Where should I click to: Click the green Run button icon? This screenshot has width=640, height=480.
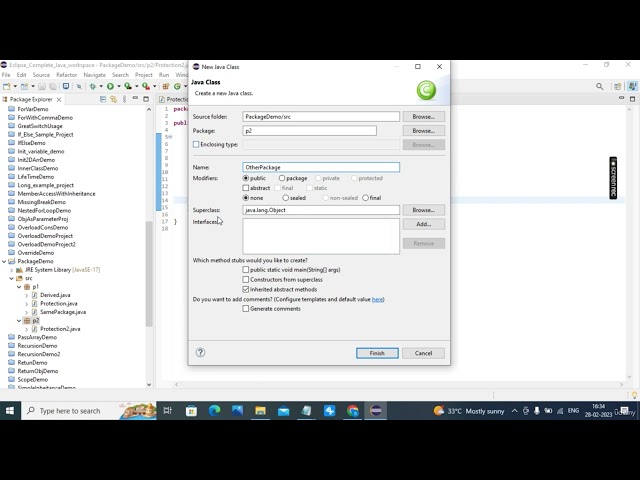(x=110, y=86)
